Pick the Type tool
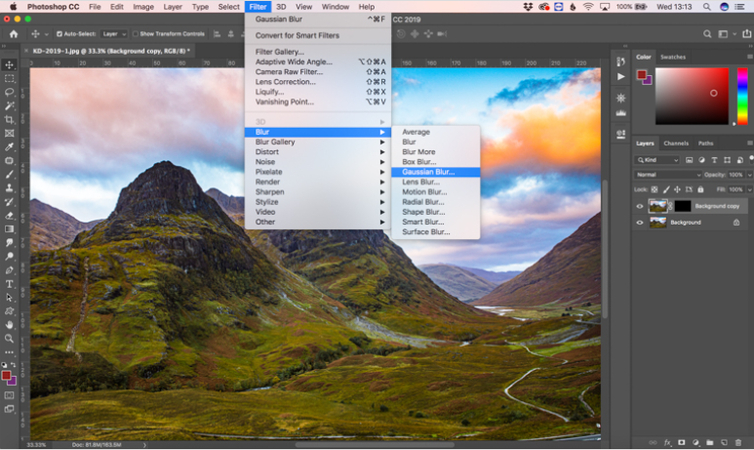The height and width of the screenshot is (450, 754). coord(10,283)
